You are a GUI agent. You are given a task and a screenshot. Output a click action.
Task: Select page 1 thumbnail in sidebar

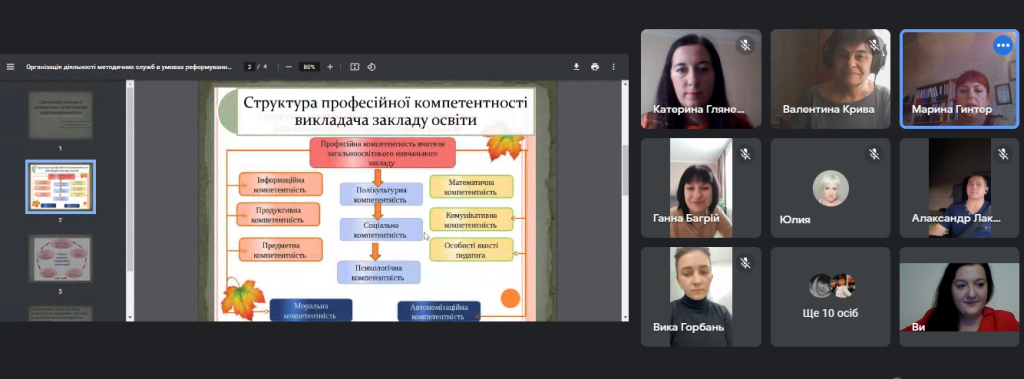(61, 115)
